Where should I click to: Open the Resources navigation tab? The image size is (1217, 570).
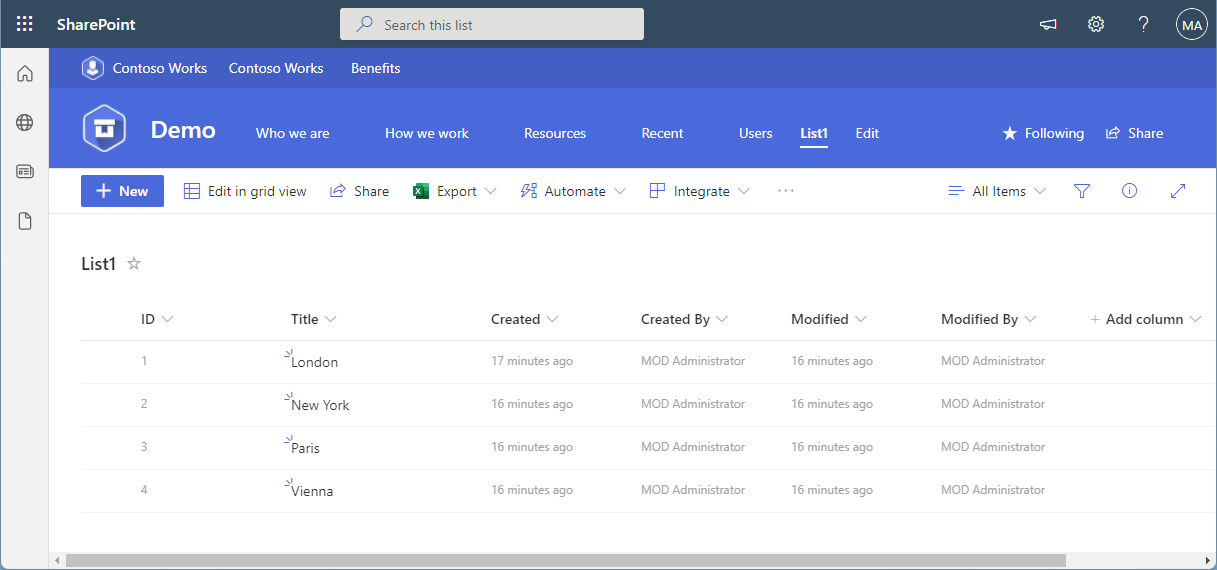coord(555,133)
